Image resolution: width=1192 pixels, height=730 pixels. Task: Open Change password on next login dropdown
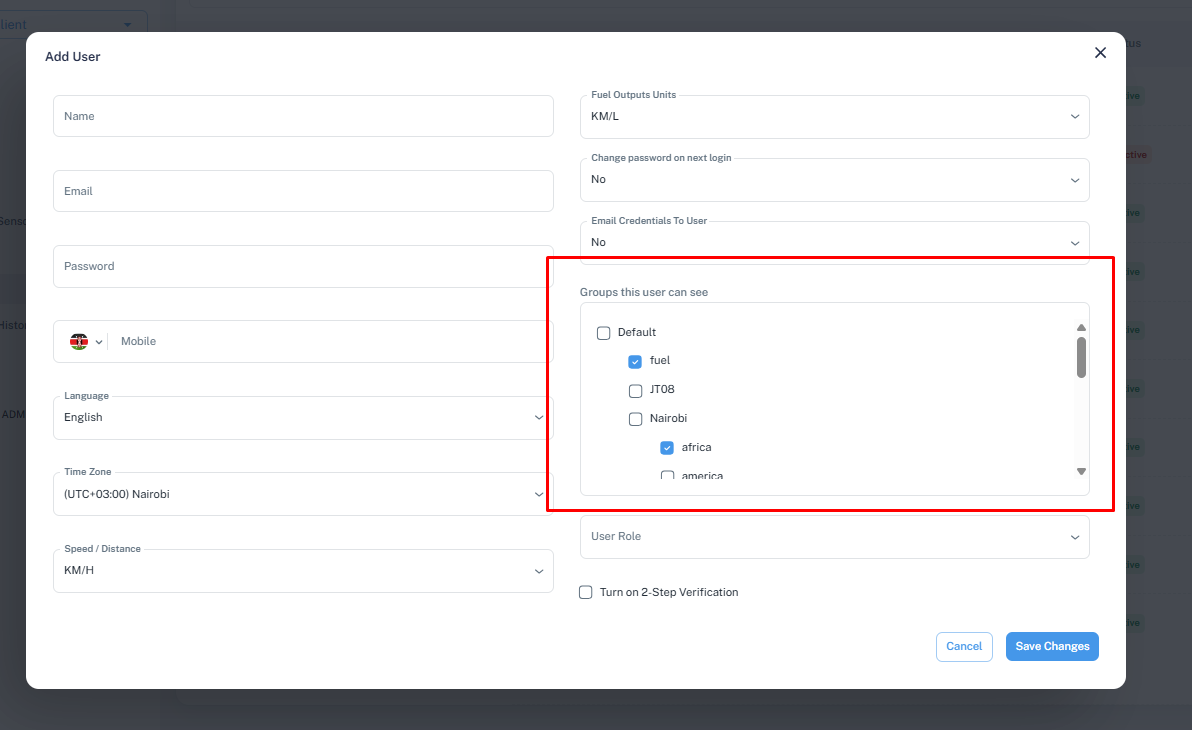pos(834,179)
